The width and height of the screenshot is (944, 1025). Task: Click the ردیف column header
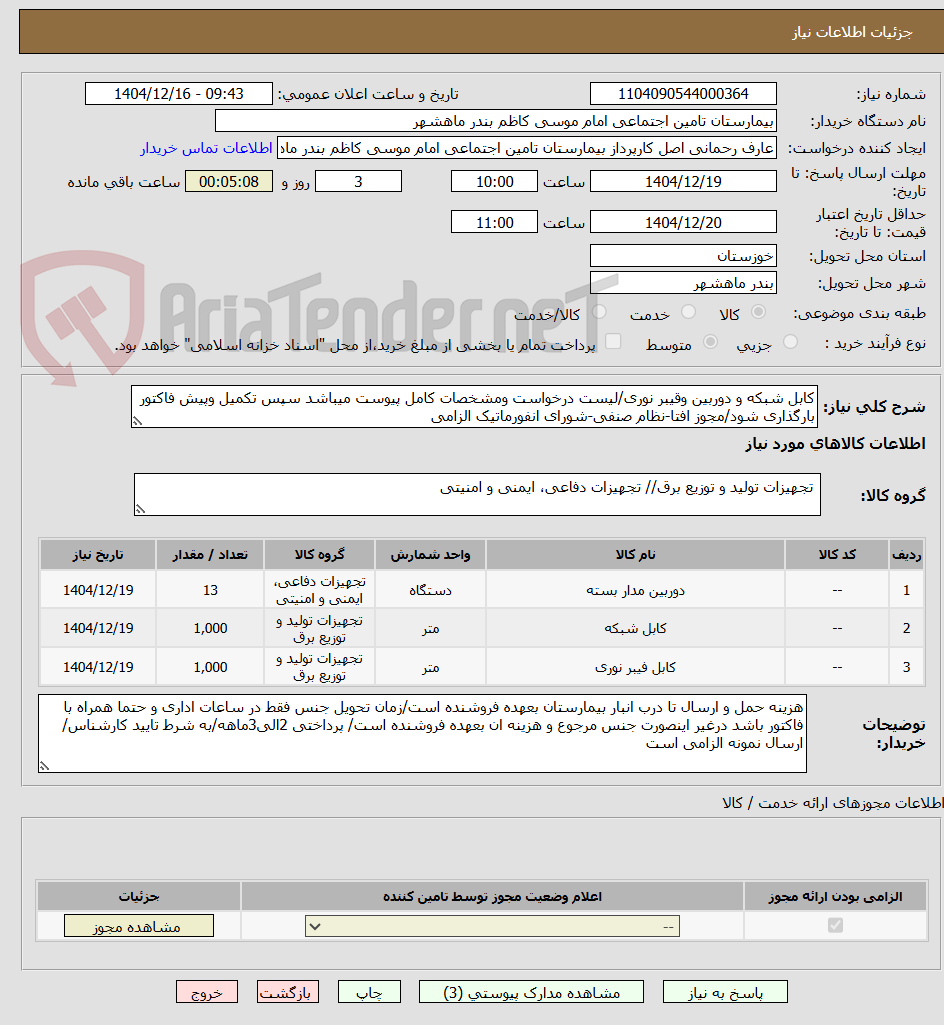click(x=906, y=554)
